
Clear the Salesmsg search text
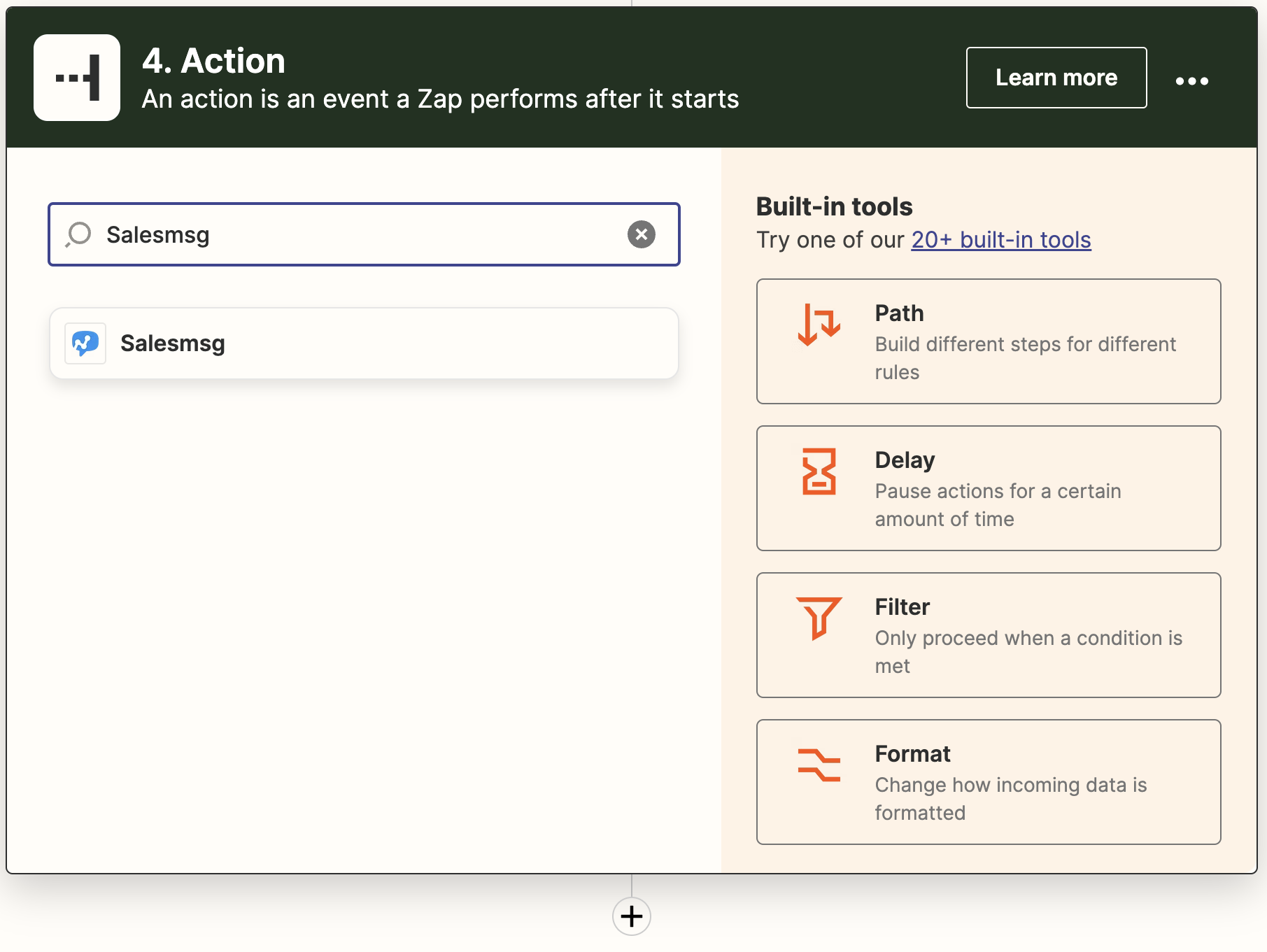click(641, 234)
